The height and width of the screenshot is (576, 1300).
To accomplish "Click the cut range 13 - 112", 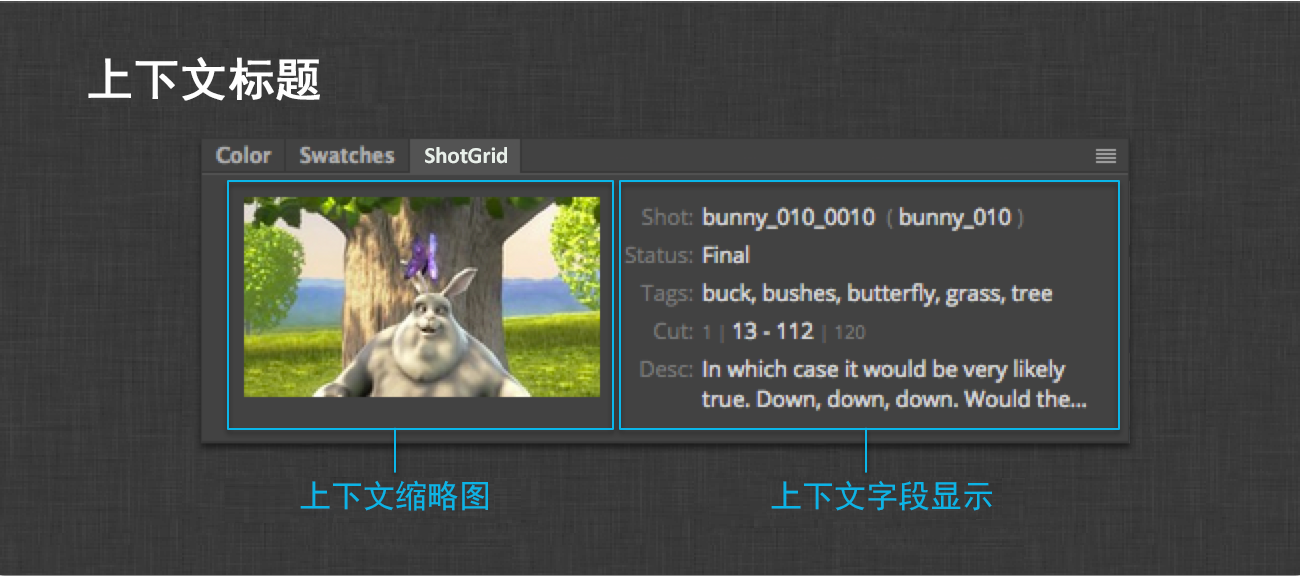I will point(772,332).
